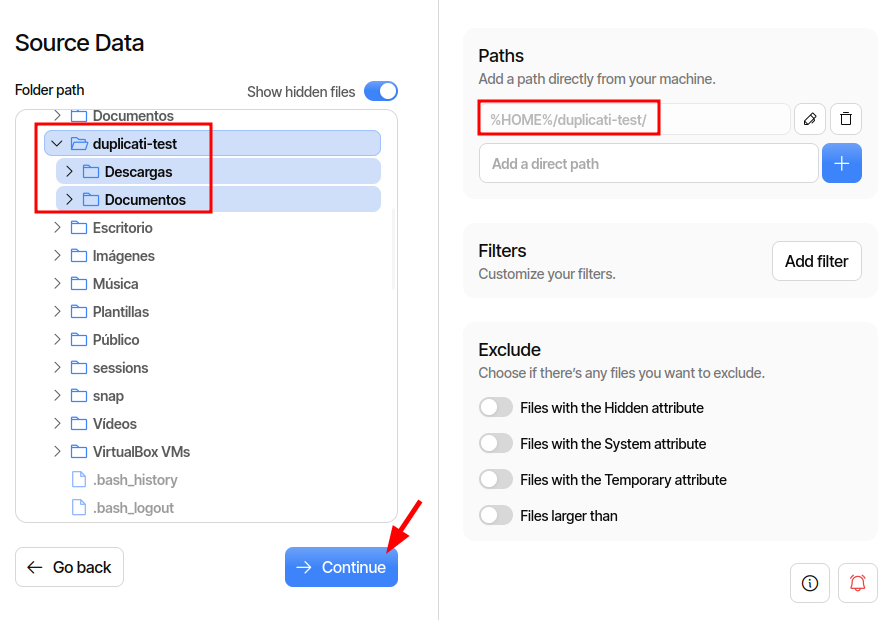Click the blue plus icon to add path

pos(842,163)
